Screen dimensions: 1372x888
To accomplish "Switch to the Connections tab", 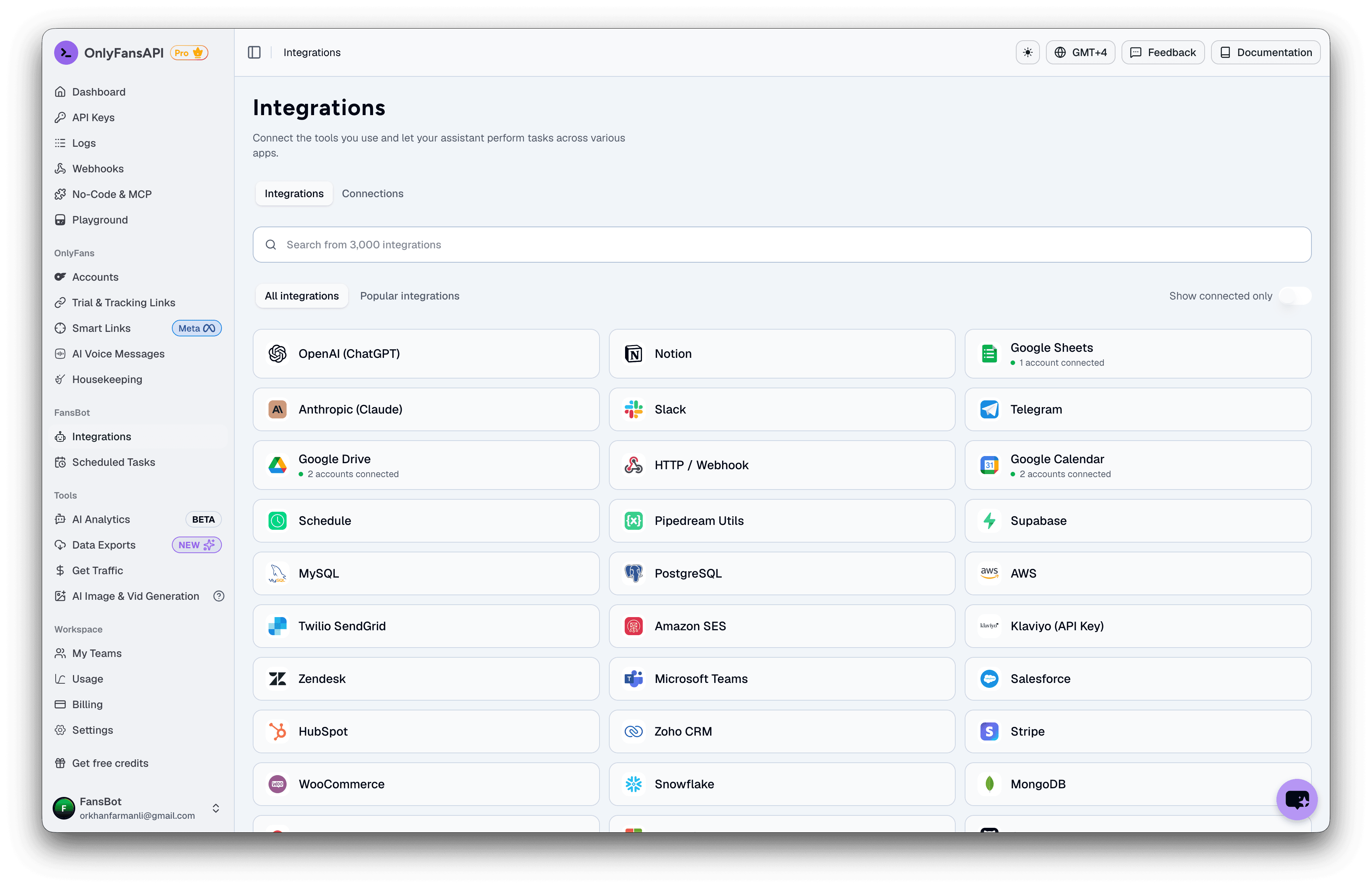I will click(x=372, y=194).
